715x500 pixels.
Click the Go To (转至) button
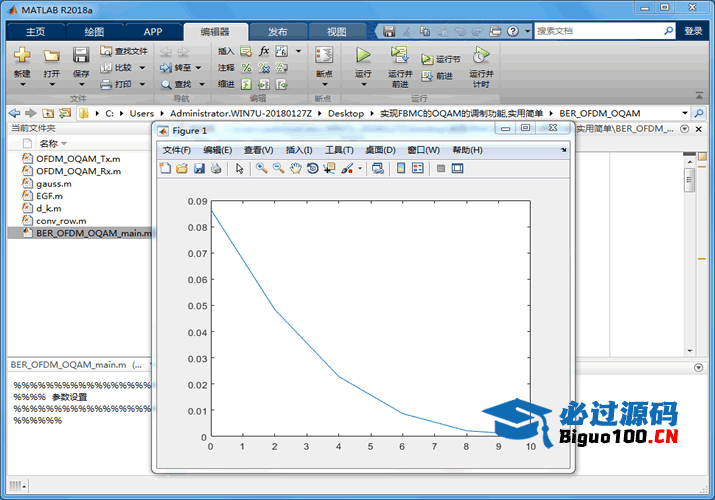click(x=176, y=67)
